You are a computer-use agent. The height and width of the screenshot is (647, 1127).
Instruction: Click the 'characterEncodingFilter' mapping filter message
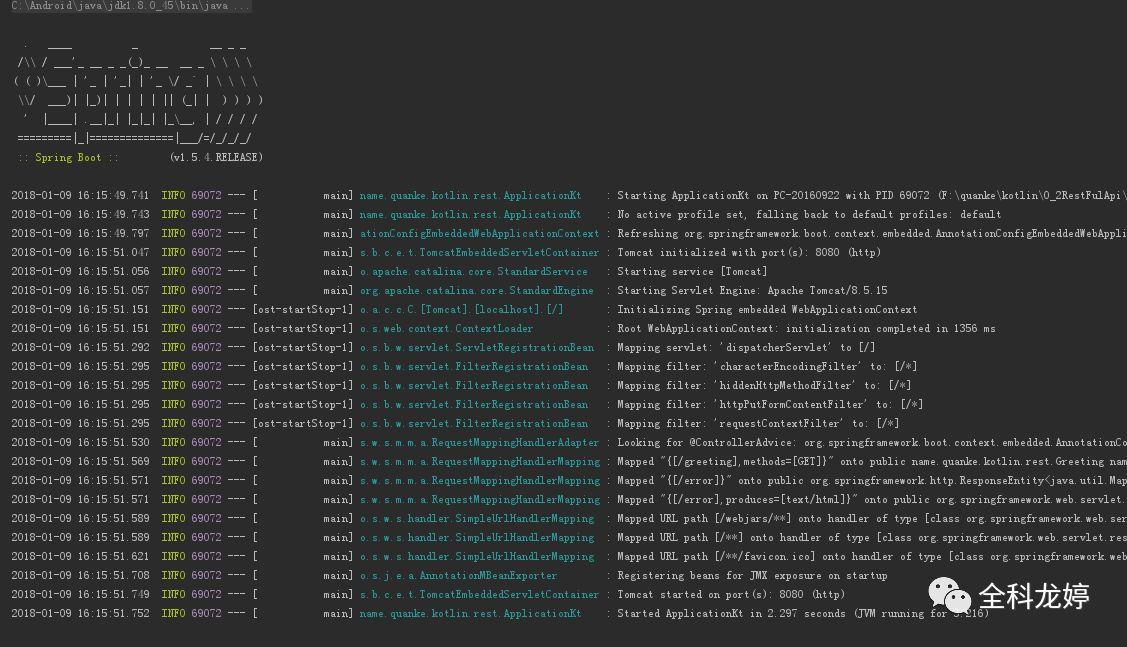(x=767, y=367)
